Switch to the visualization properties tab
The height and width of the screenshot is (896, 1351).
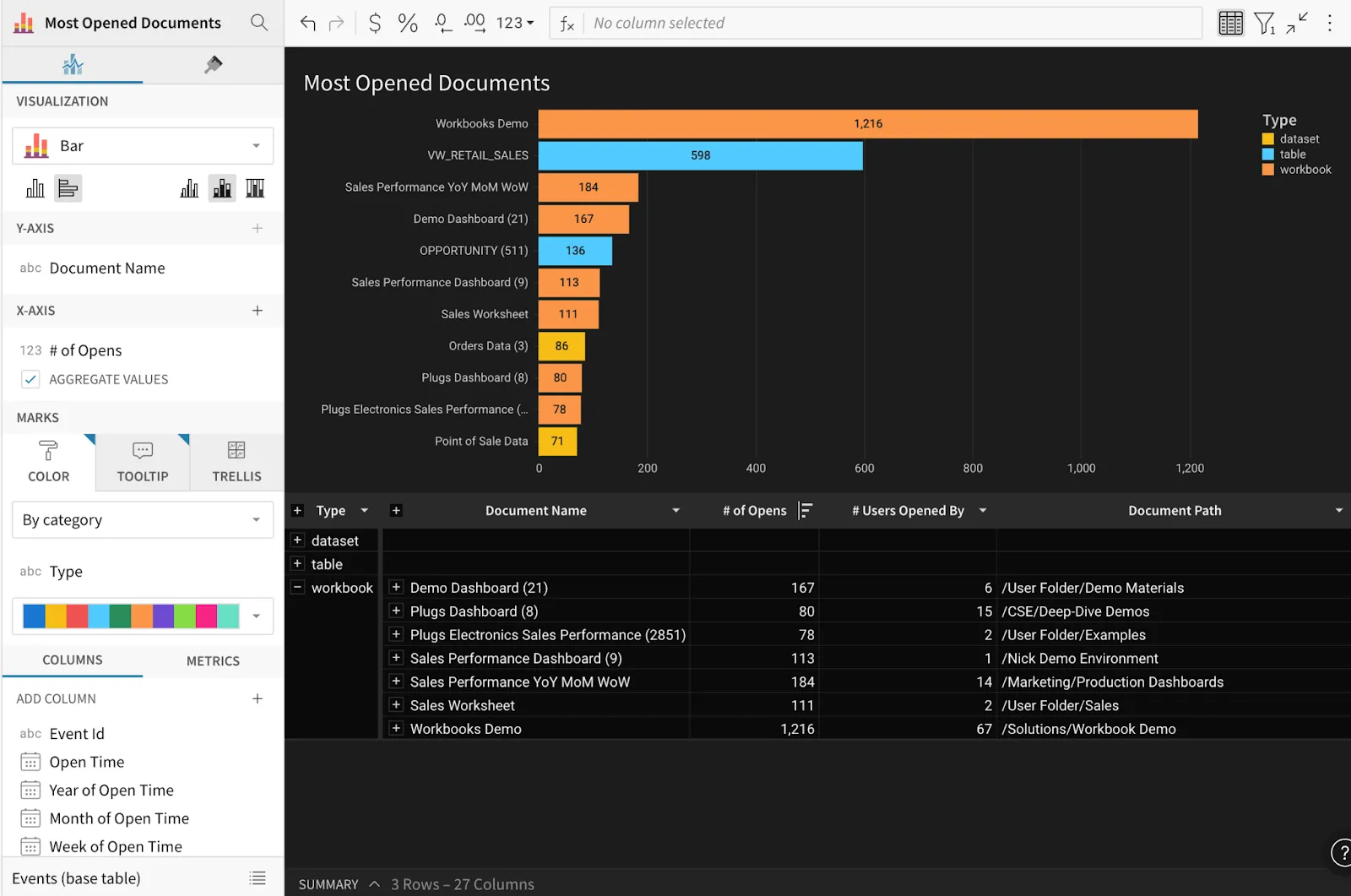click(x=73, y=64)
